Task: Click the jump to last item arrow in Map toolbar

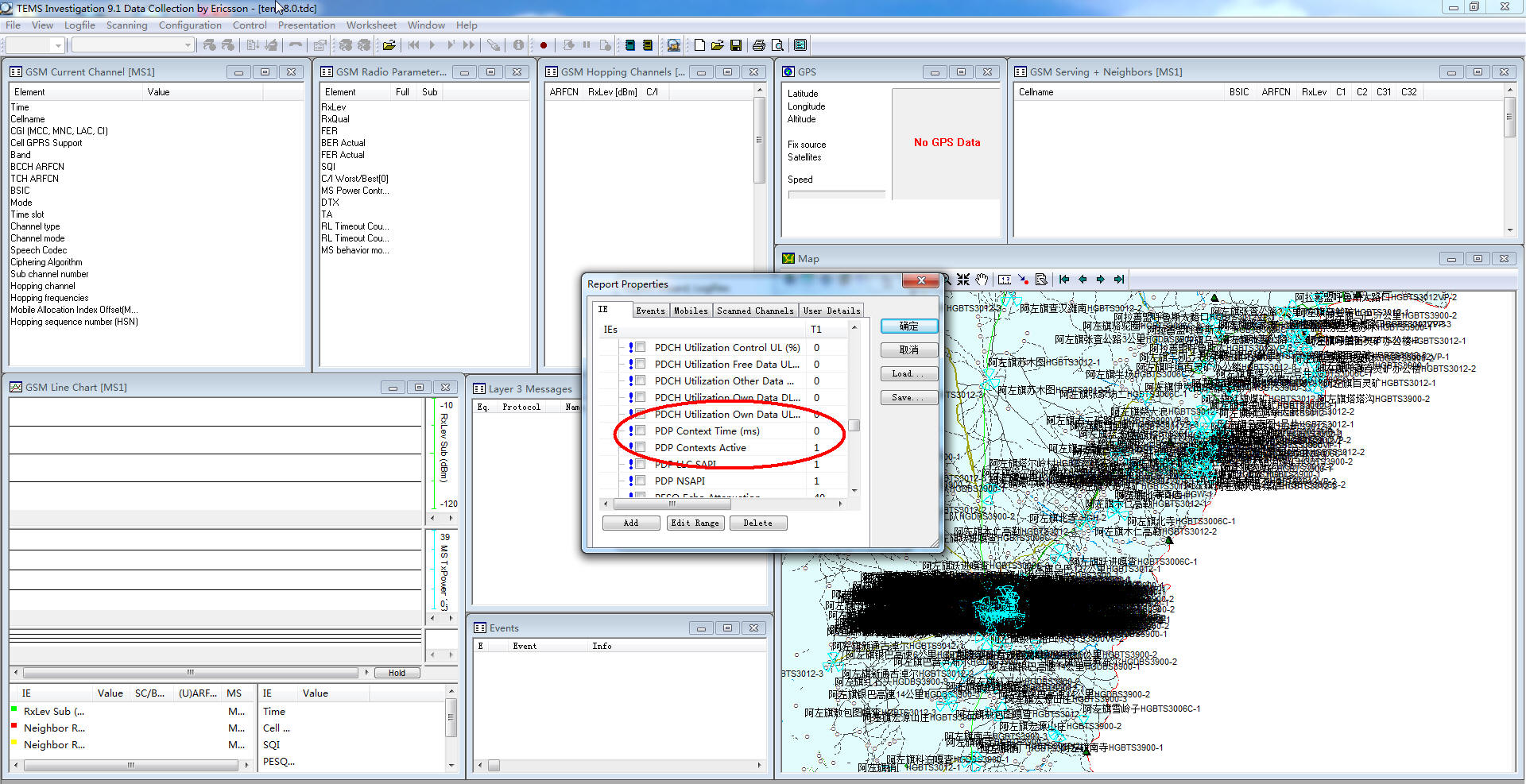Action: click(x=1119, y=280)
